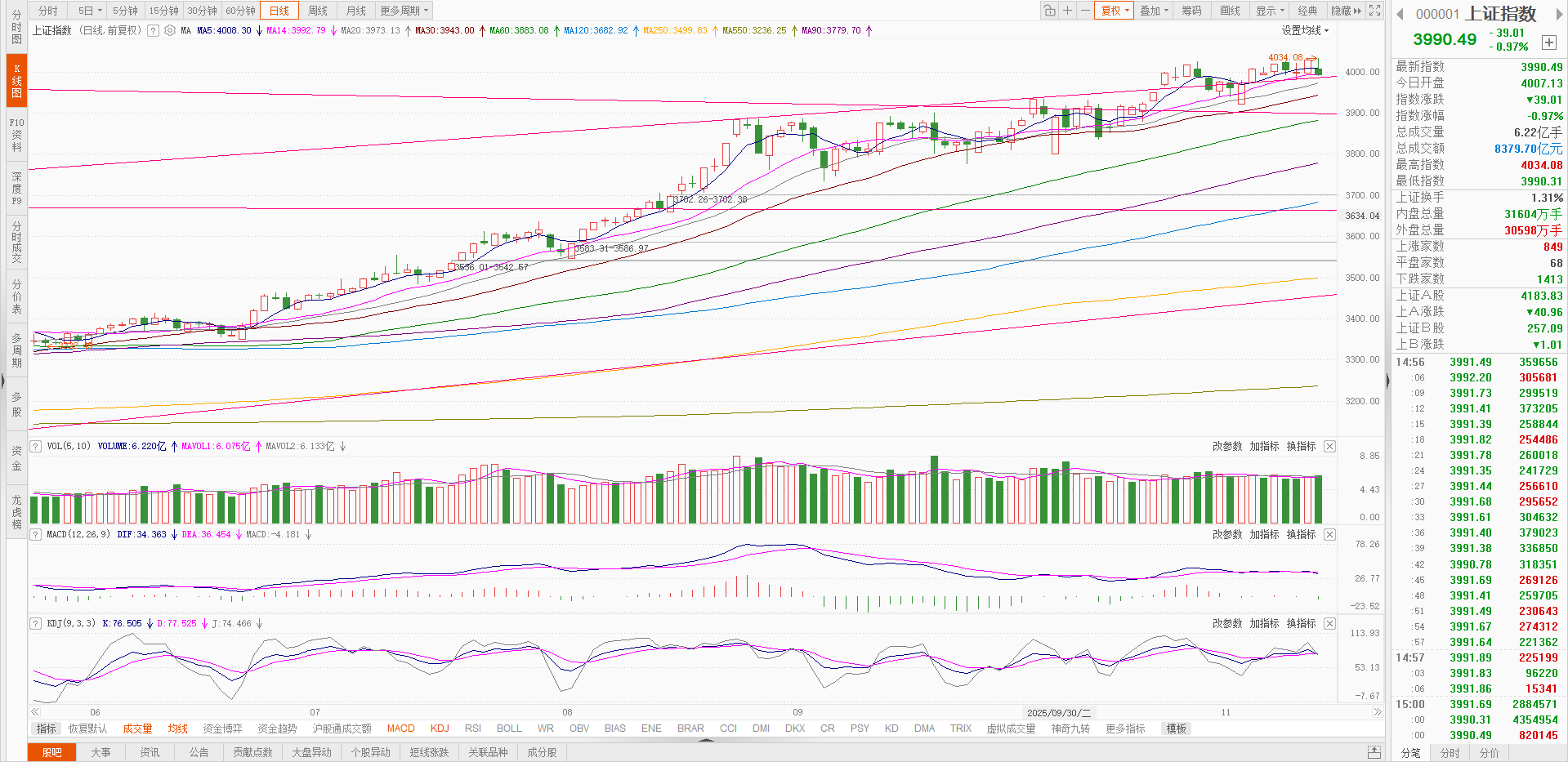Open the 更多周期 dropdown

point(404,11)
